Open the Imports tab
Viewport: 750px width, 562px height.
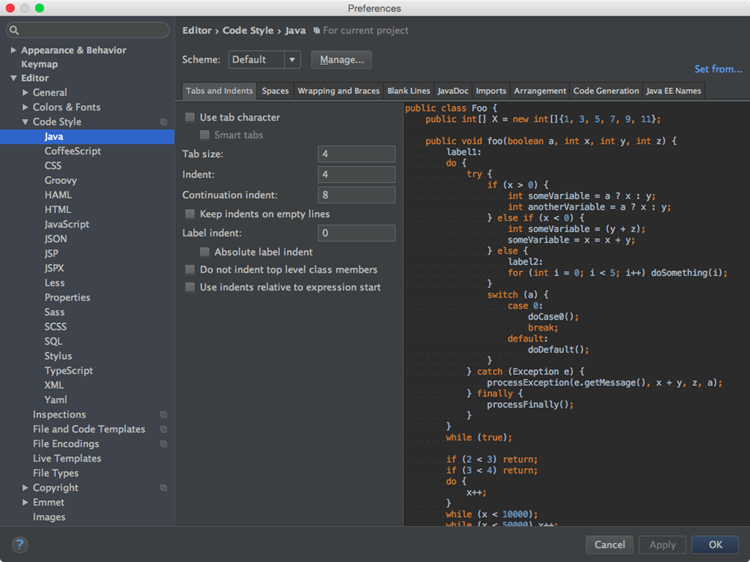click(491, 91)
